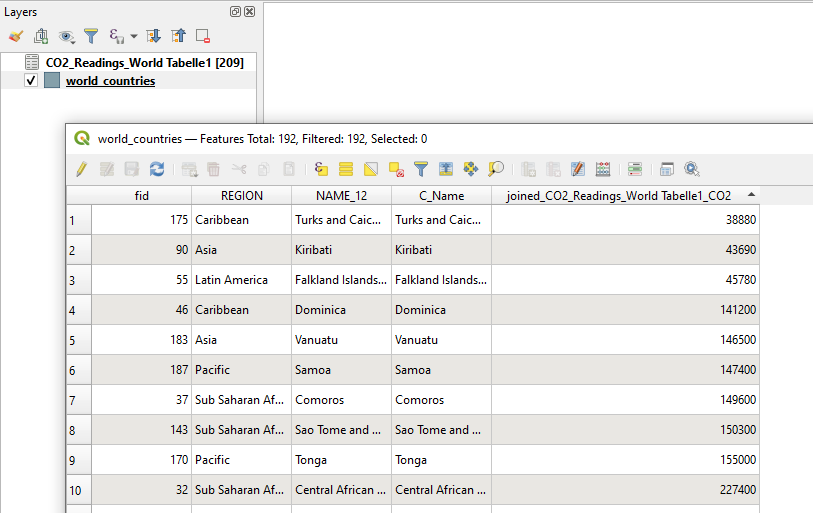This screenshot has height=513, width=813.
Task: Invert the feature selection
Action: [371, 169]
